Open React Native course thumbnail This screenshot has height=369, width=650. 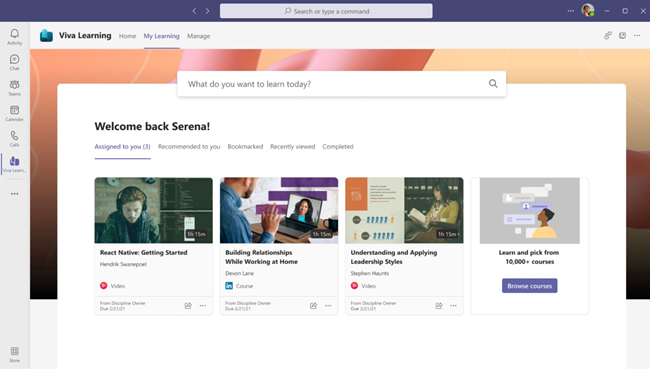tap(153, 210)
